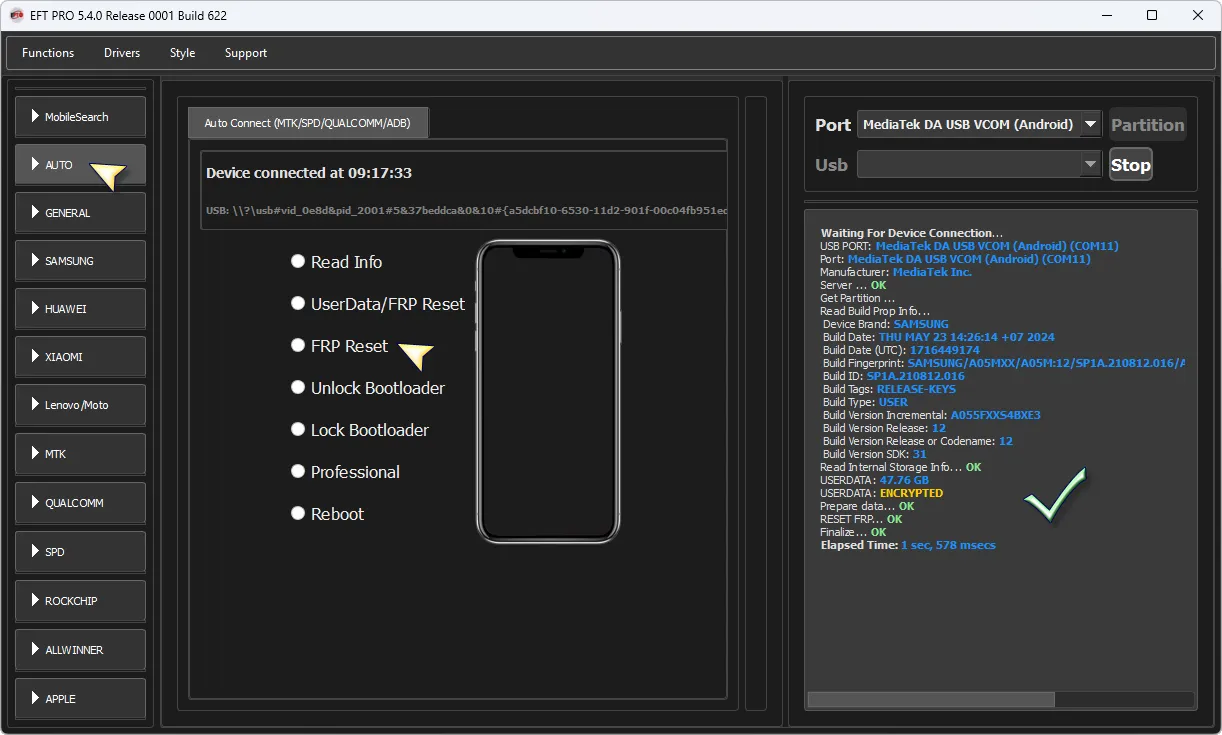The width and height of the screenshot is (1222, 735).
Task: Open the Functions menu
Action: 48,53
